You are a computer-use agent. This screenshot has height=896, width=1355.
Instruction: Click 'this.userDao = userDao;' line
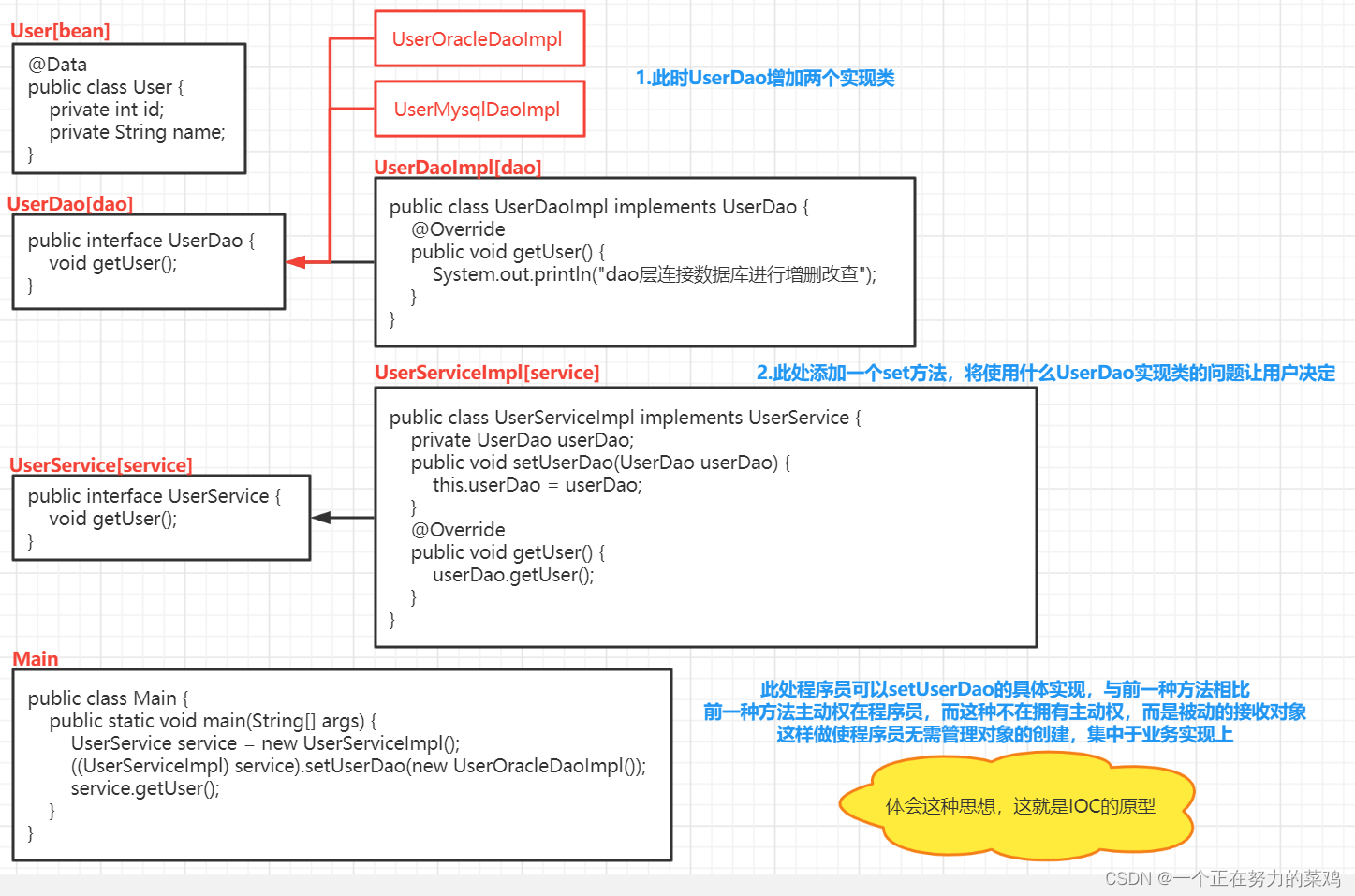538,485
